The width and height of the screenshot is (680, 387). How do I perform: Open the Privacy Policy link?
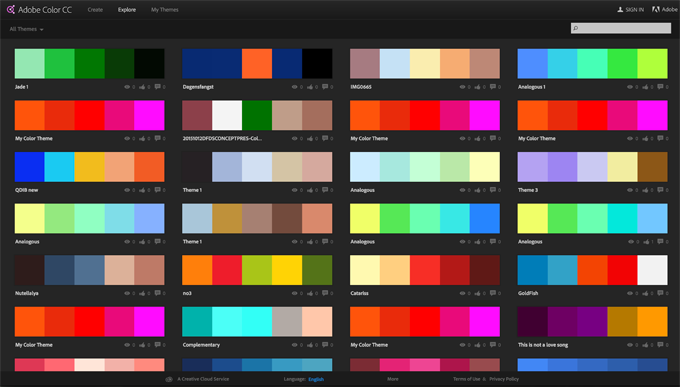tap(504, 379)
